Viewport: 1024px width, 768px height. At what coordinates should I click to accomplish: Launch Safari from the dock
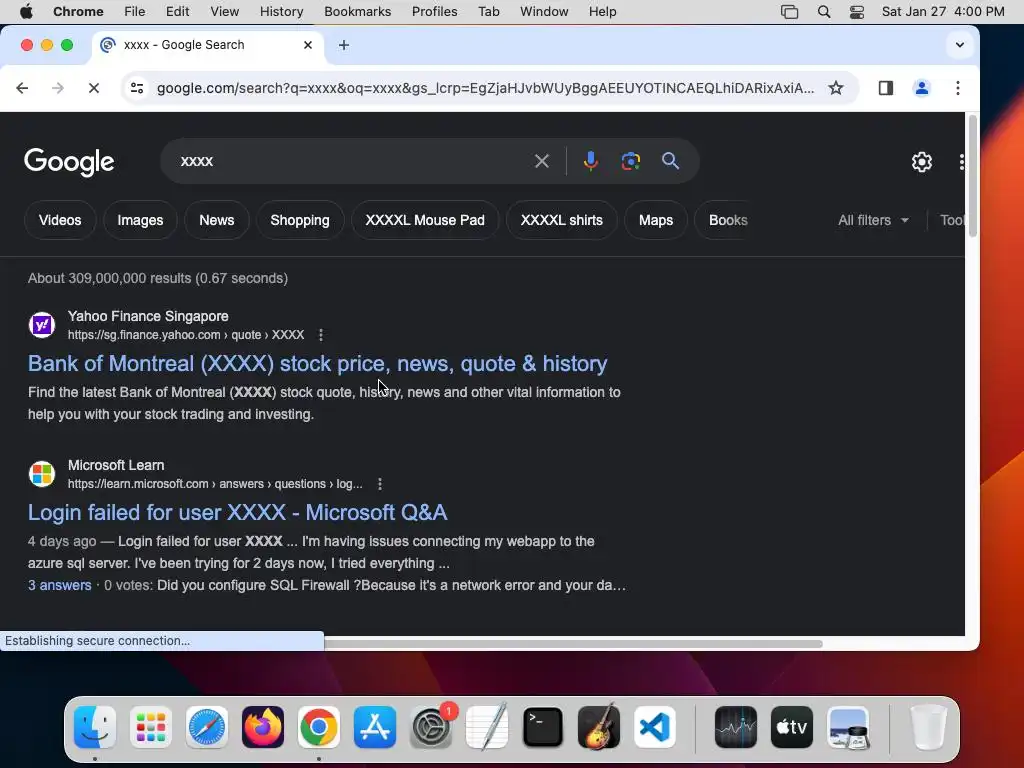pyautogui.click(x=207, y=727)
